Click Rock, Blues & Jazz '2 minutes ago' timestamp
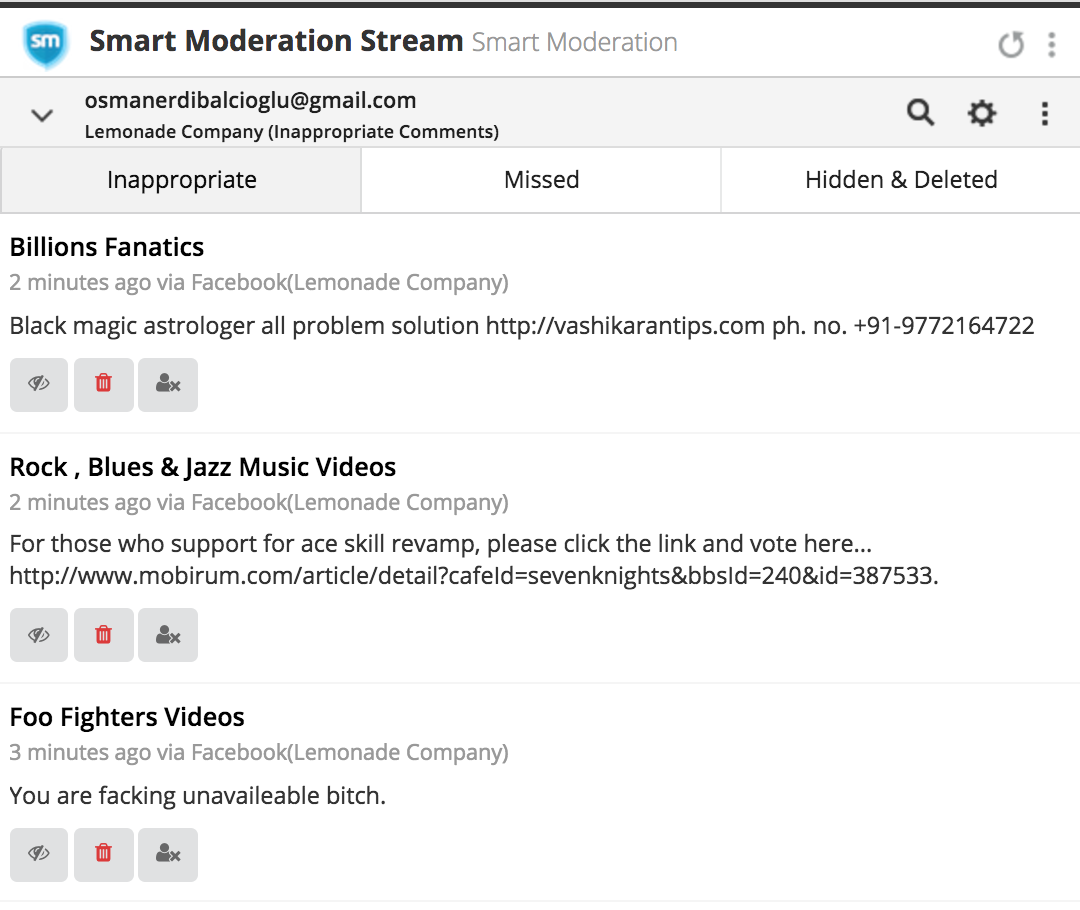Image resolution: width=1080 pixels, height=910 pixels. point(258,502)
